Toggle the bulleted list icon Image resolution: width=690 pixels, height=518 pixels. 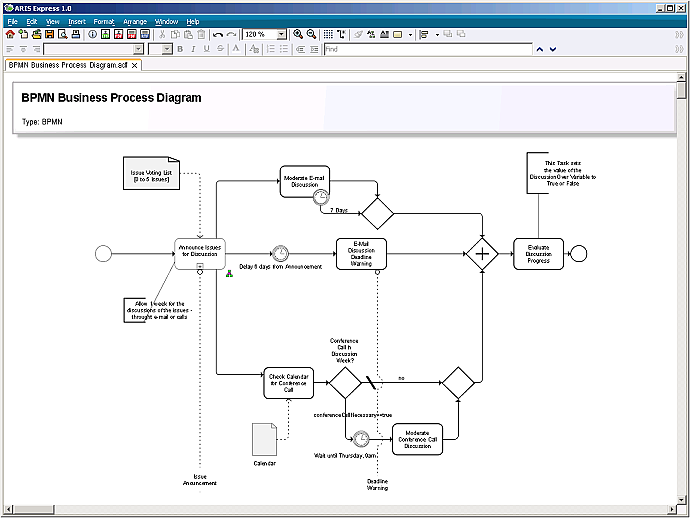click(x=284, y=49)
